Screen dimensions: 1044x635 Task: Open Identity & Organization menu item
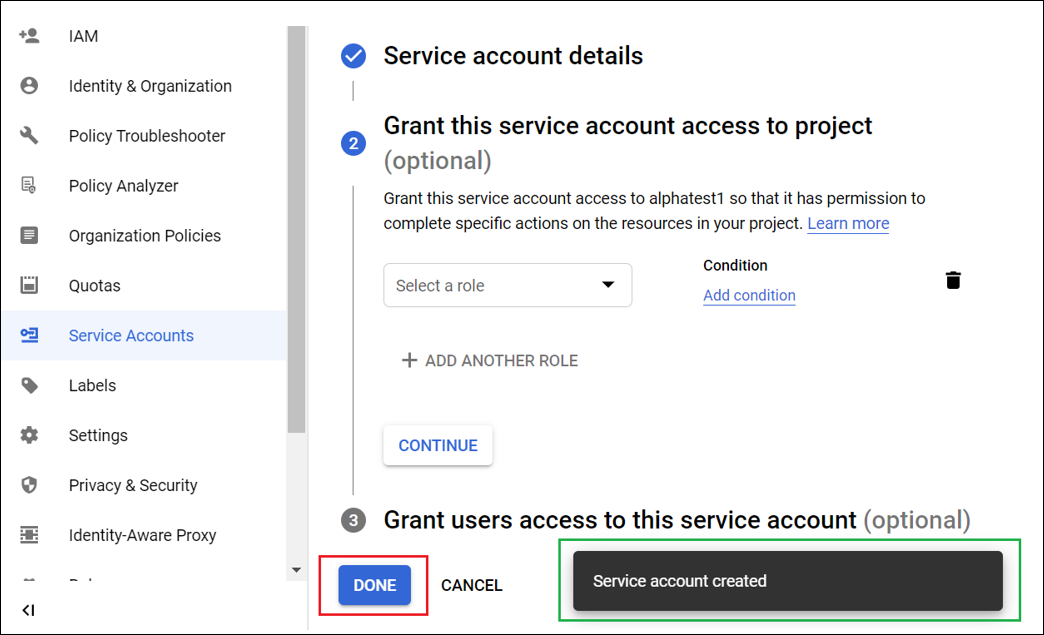coord(150,86)
